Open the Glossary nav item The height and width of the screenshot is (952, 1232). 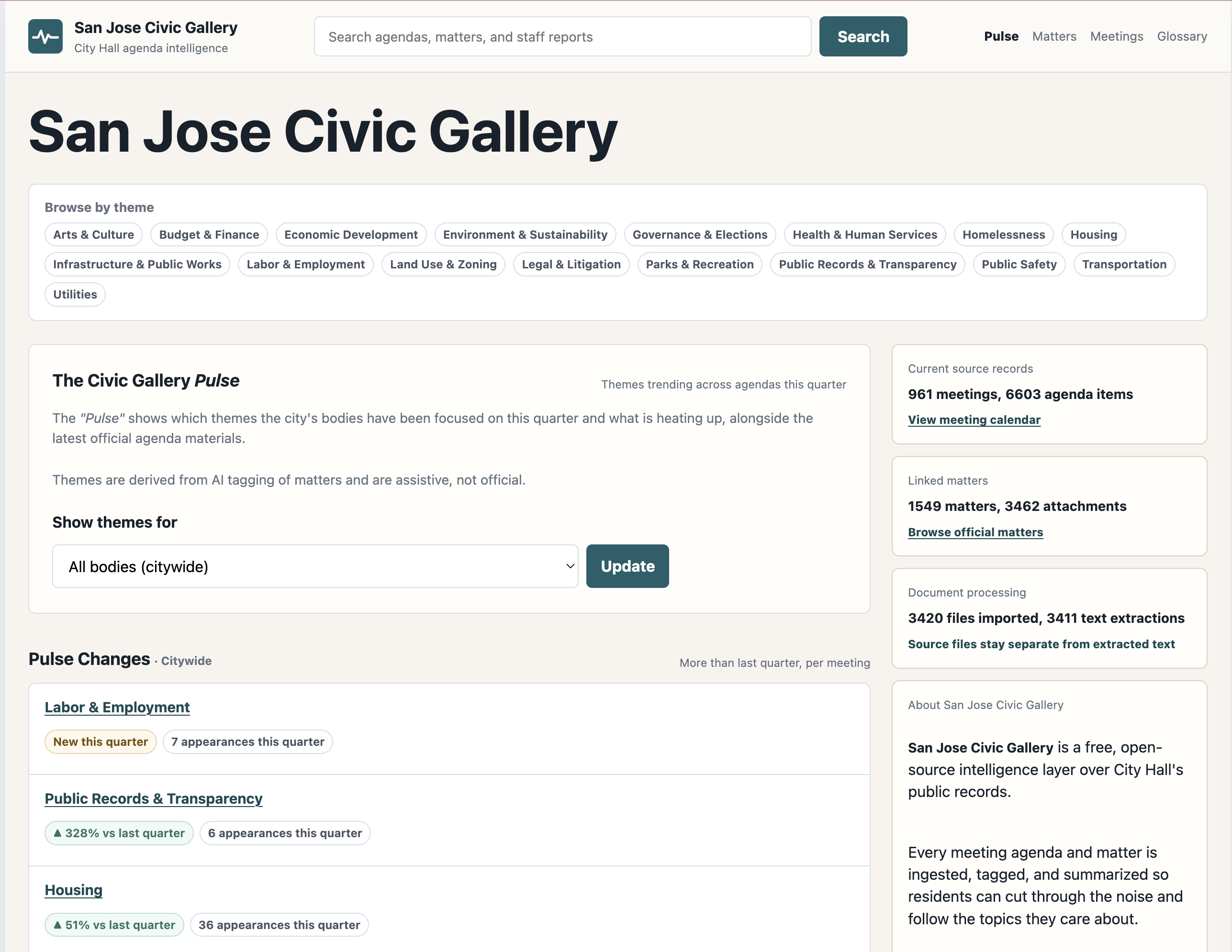[x=1182, y=37]
